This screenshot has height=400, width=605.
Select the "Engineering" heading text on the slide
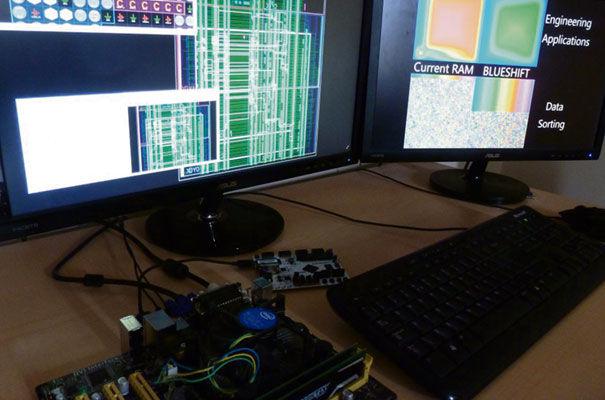click(568, 20)
